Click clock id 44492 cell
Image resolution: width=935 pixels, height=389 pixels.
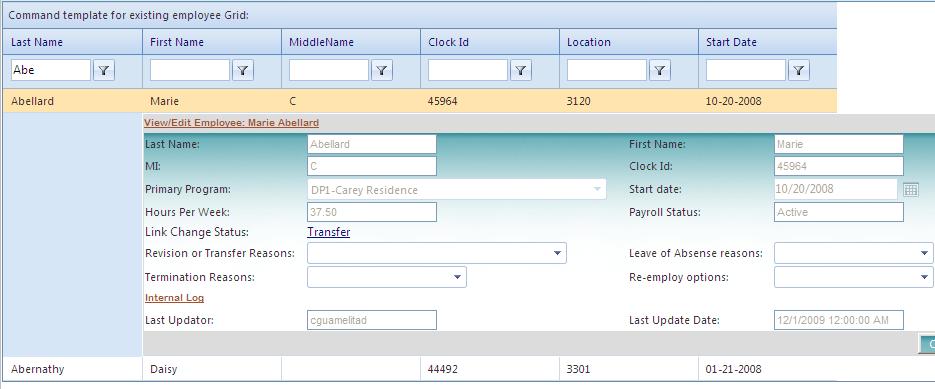pyautogui.click(x=490, y=369)
